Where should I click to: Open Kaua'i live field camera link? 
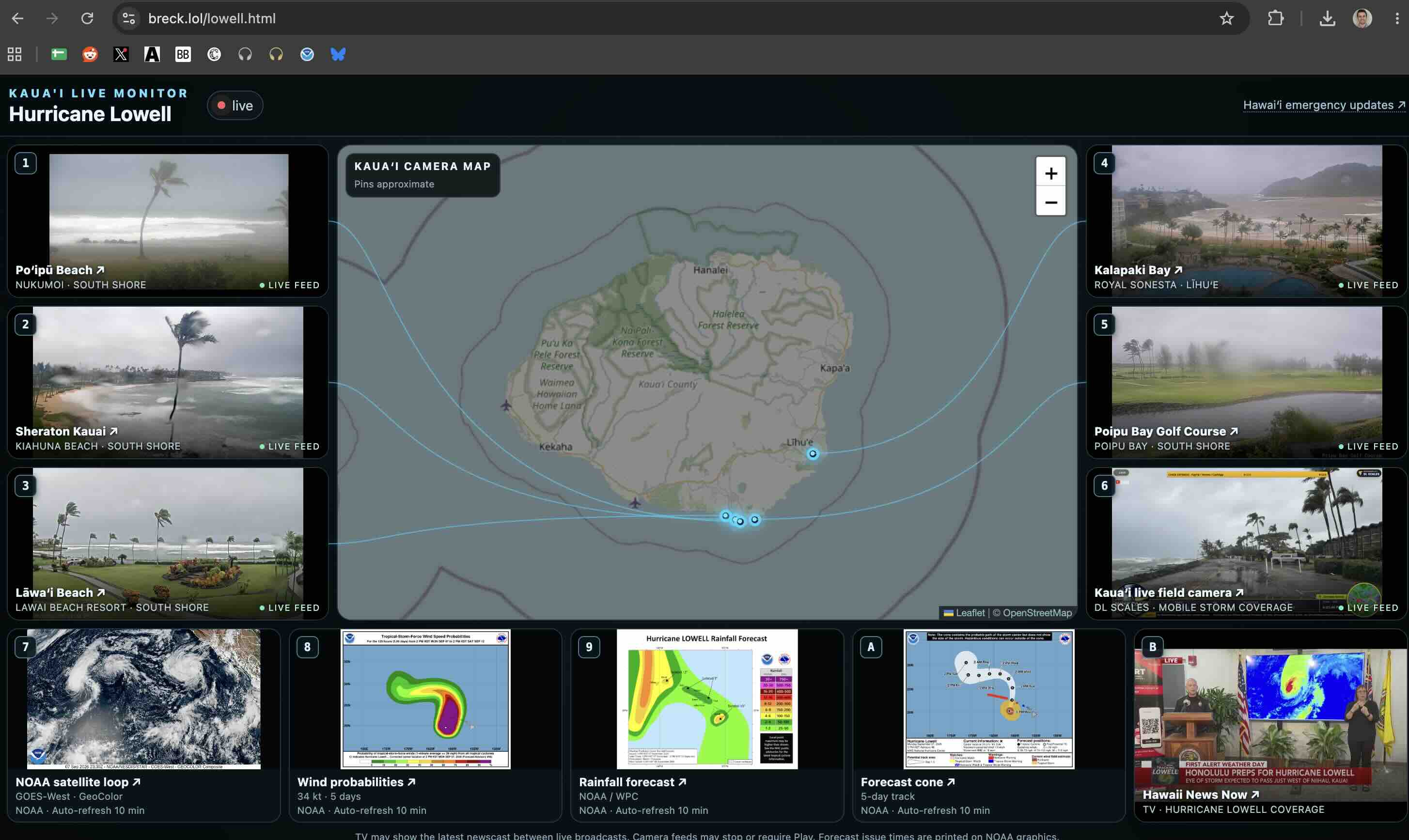click(x=1168, y=592)
